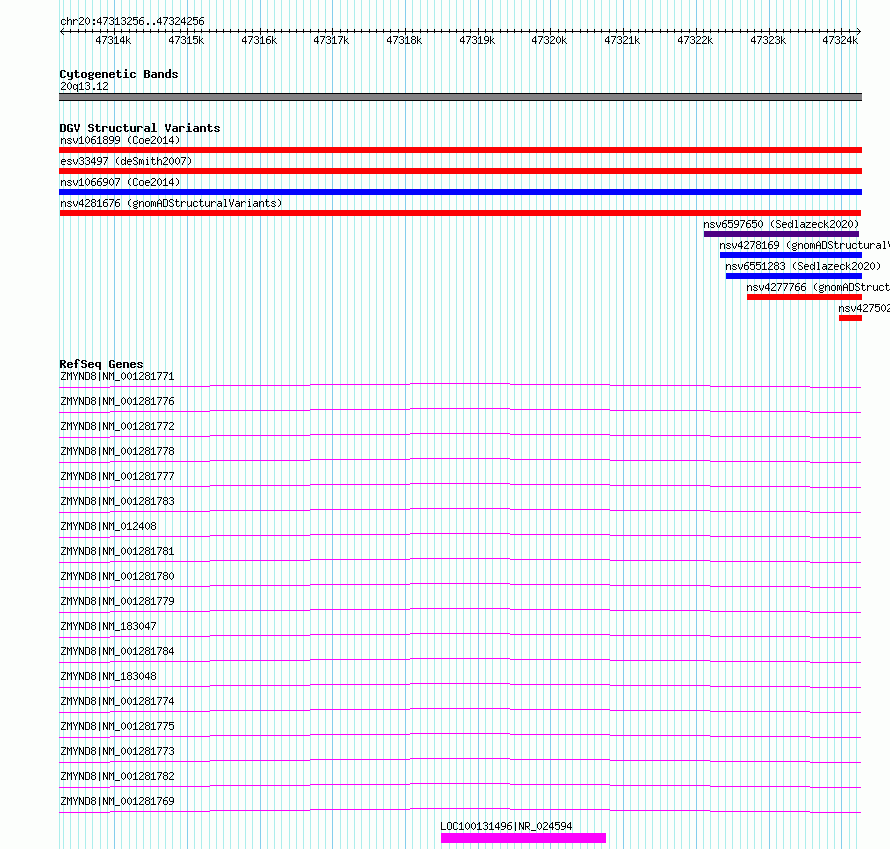Open the ZMYND8|NM_001281781 transcript label

[x=117, y=551]
